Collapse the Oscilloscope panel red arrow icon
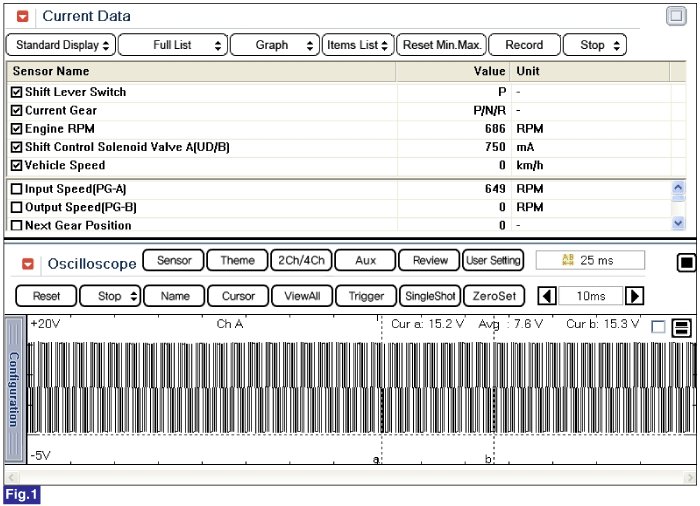700x506 pixels. click(28, 264)
